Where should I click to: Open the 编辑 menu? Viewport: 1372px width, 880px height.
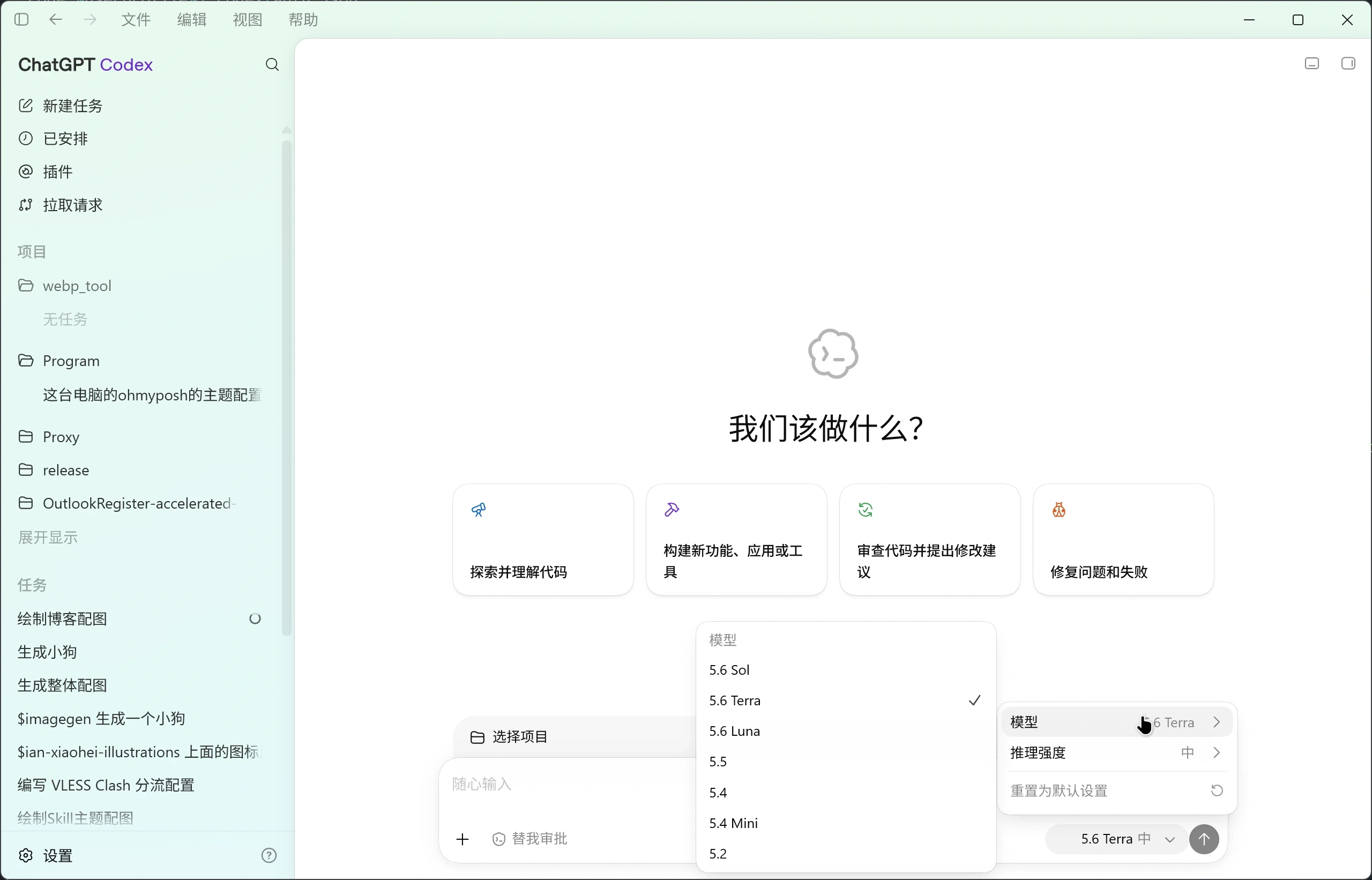192,19
